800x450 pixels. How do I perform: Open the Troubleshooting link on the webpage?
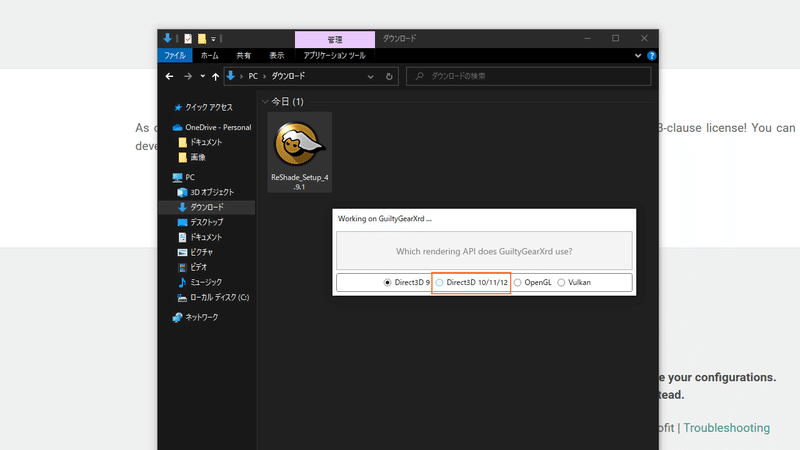[x=727, y=428]
